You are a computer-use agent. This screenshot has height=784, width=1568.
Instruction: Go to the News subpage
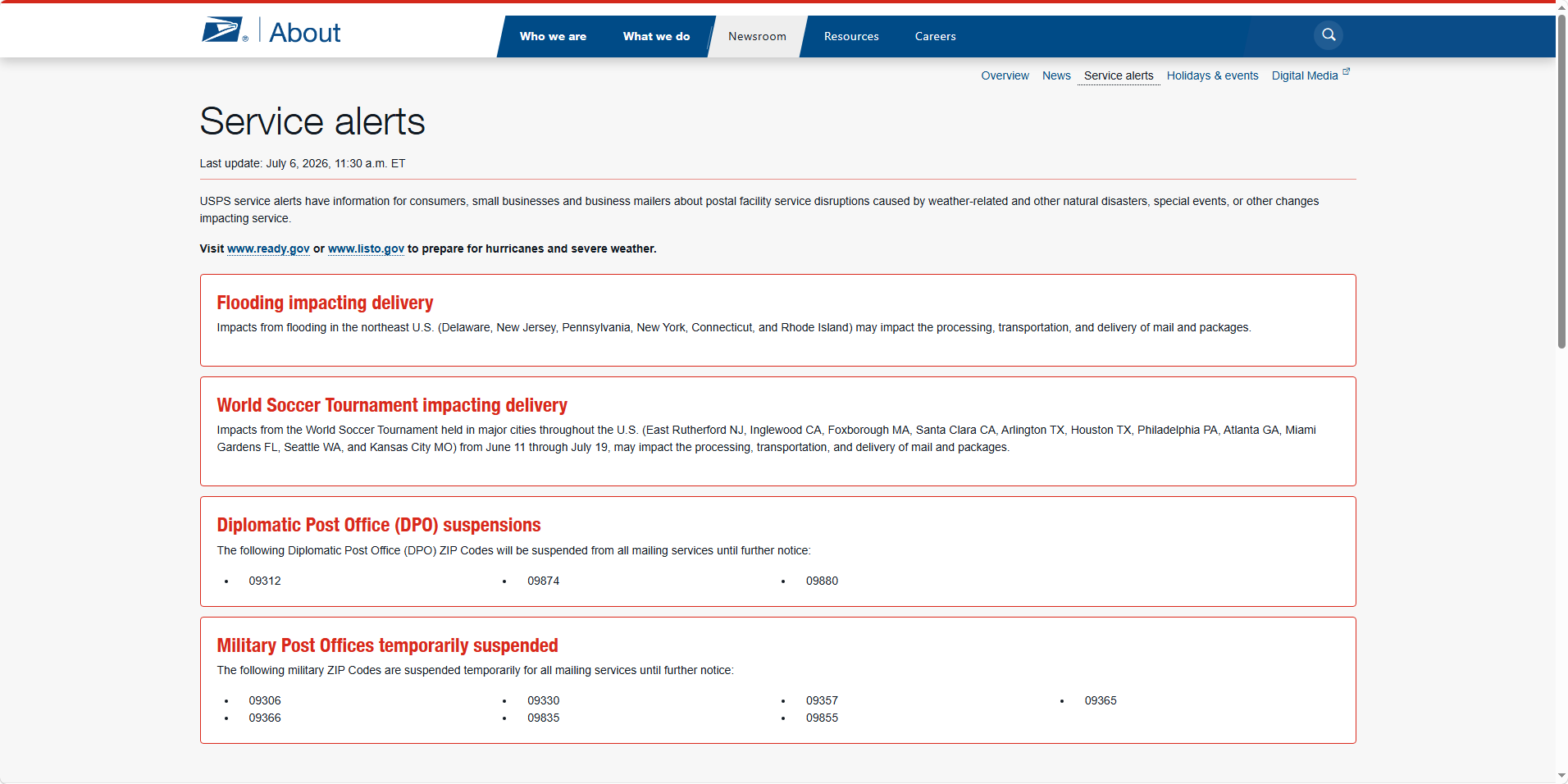pyautogui.click(x=1056, y=75)
